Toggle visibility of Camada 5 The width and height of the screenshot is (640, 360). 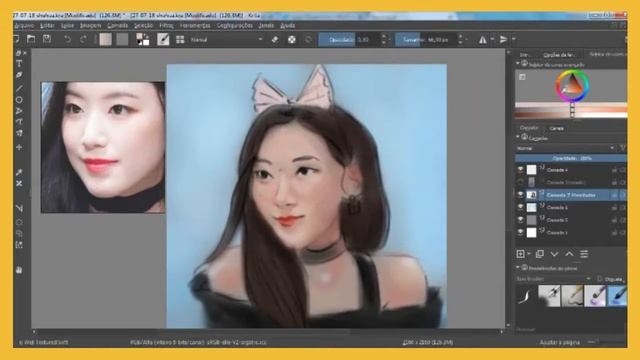[520, 220]
